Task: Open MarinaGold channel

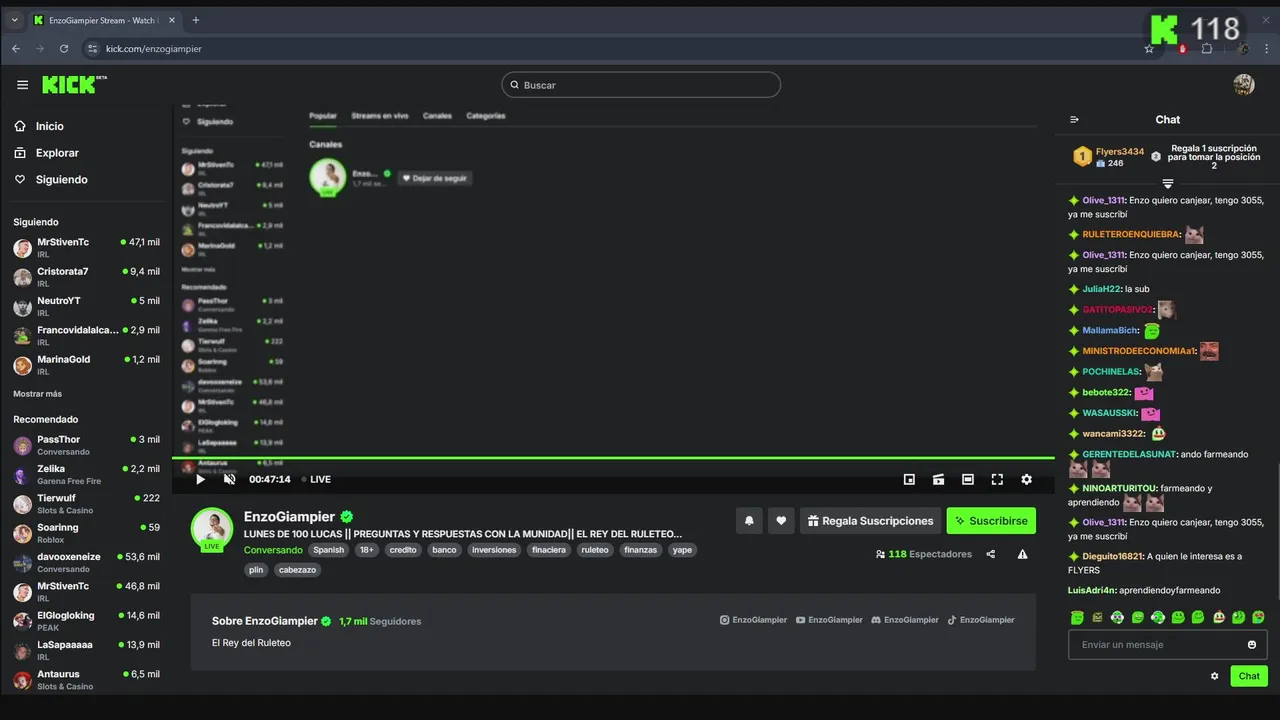Action: pos(87,365)
